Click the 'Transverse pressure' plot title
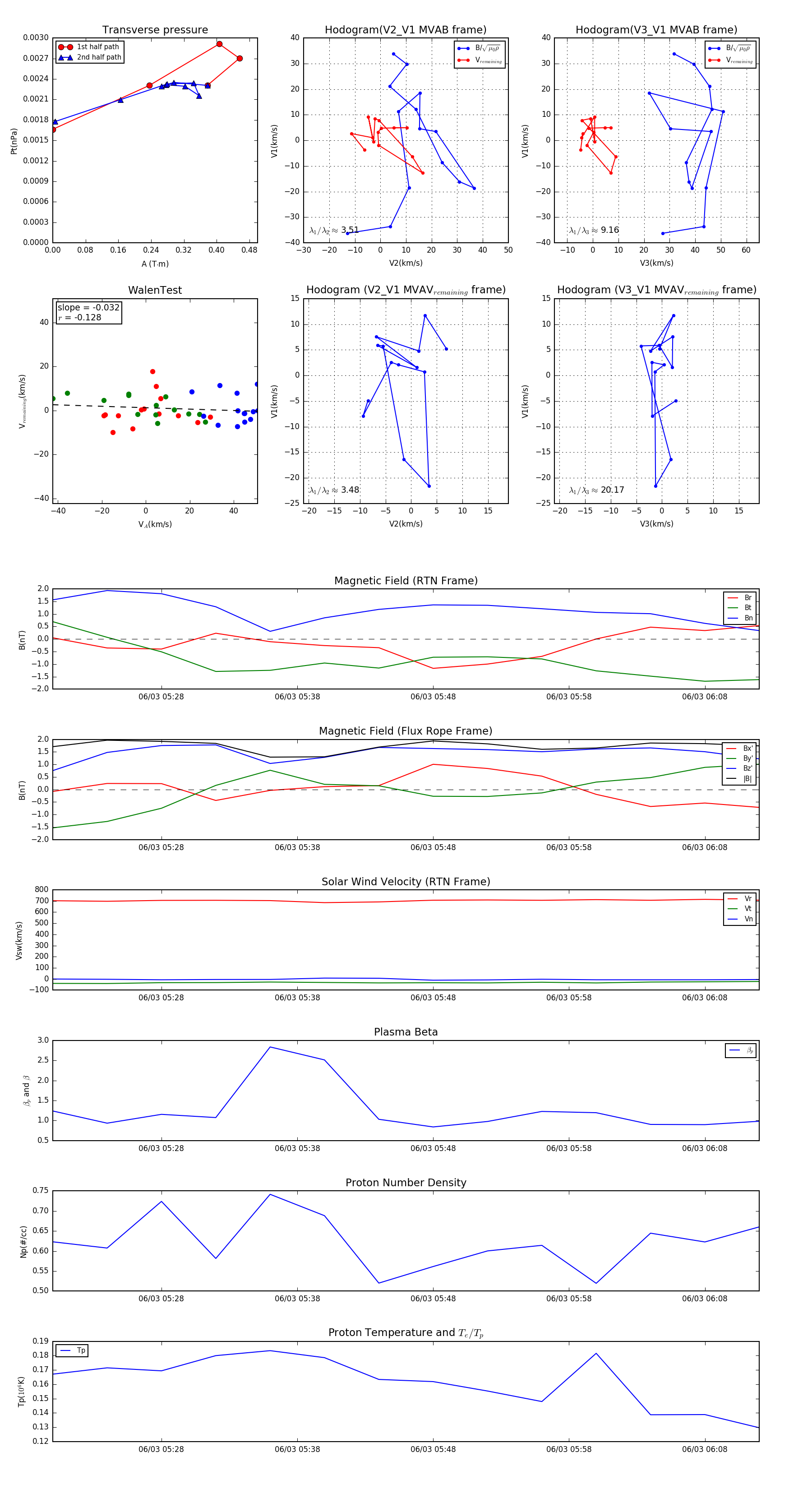The image size is (812, 1489). (155, 30)
